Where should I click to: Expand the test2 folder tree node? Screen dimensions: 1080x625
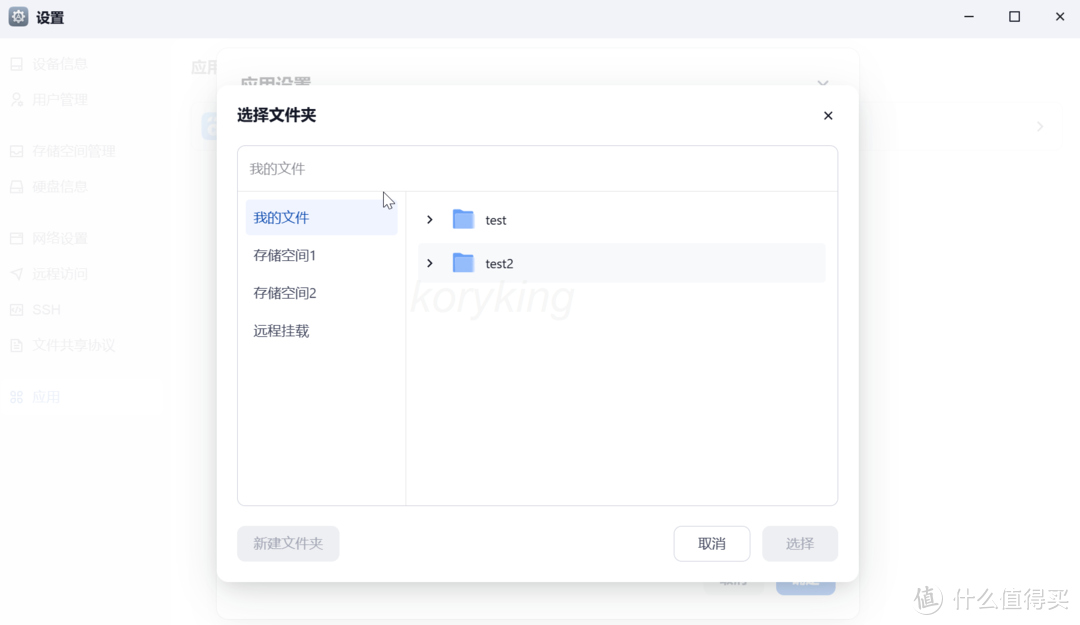tap(430, 263)
